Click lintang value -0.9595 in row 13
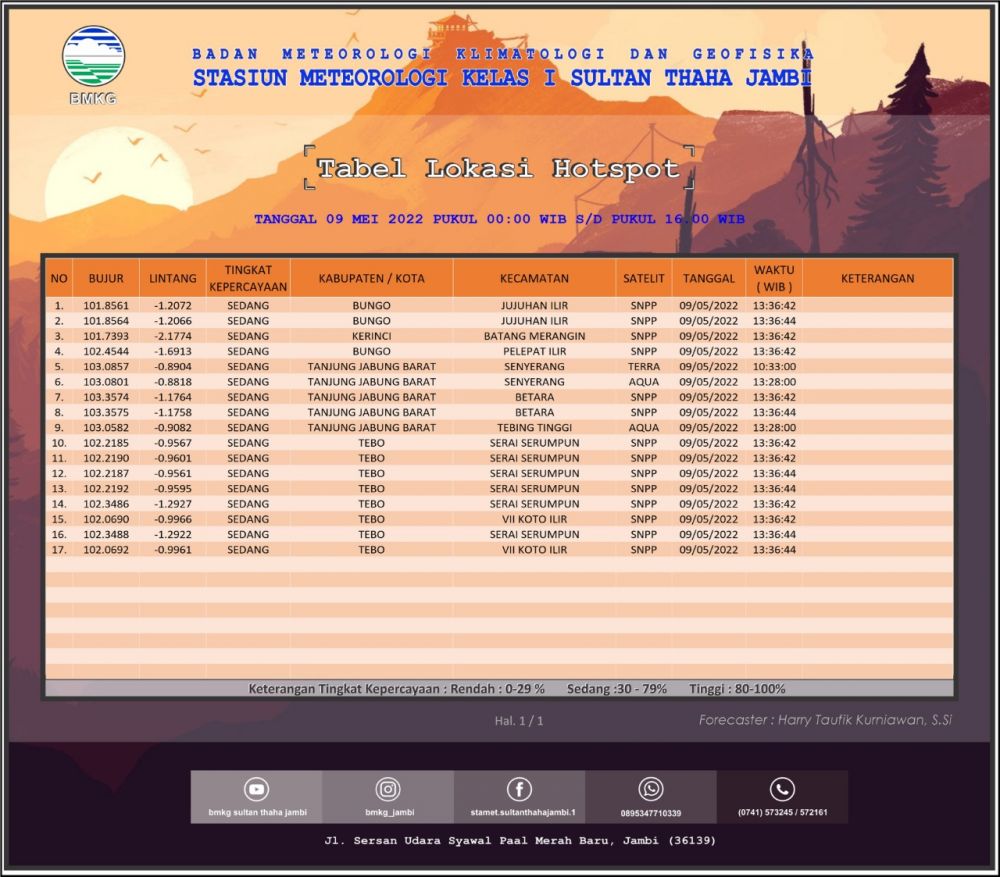1000x877 pixels. pos(173,489)
